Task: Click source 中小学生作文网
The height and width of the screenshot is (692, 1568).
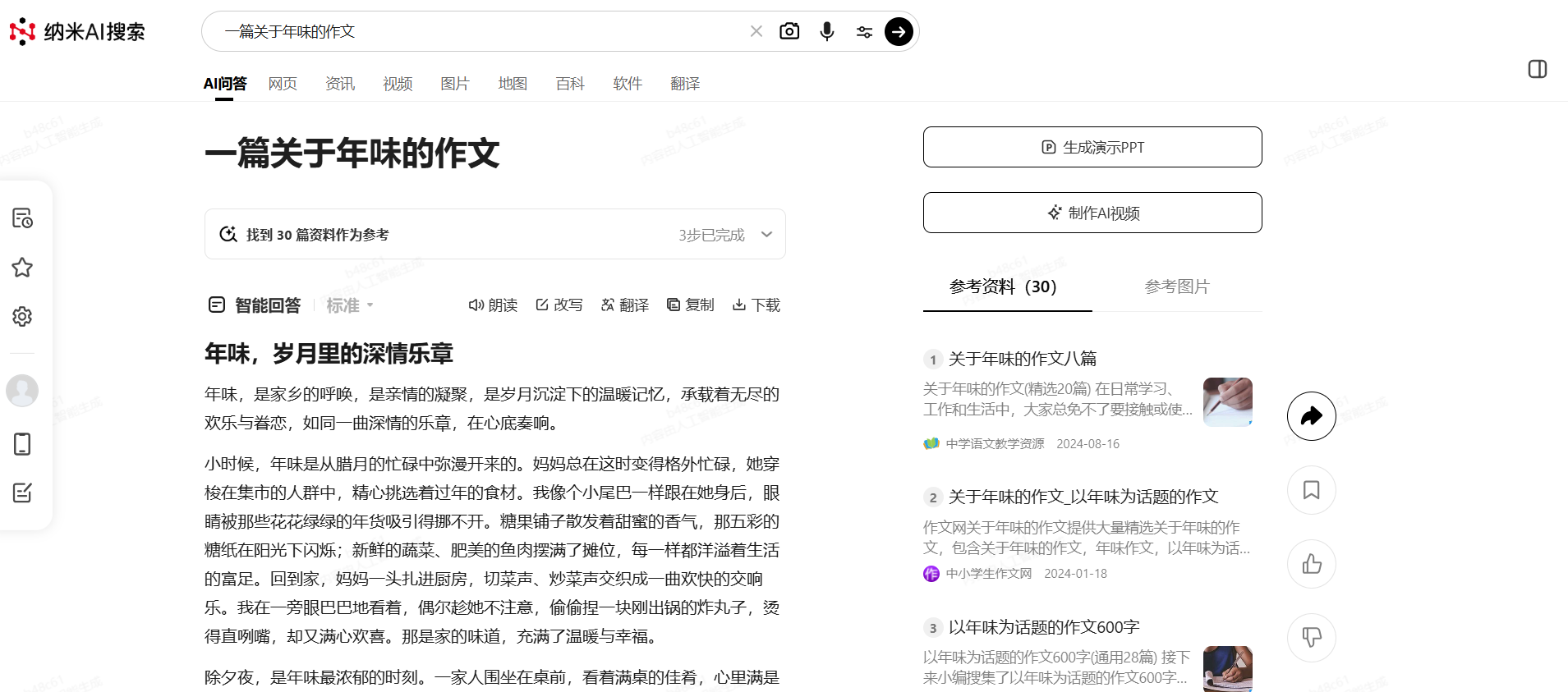Action: point(988,574)
